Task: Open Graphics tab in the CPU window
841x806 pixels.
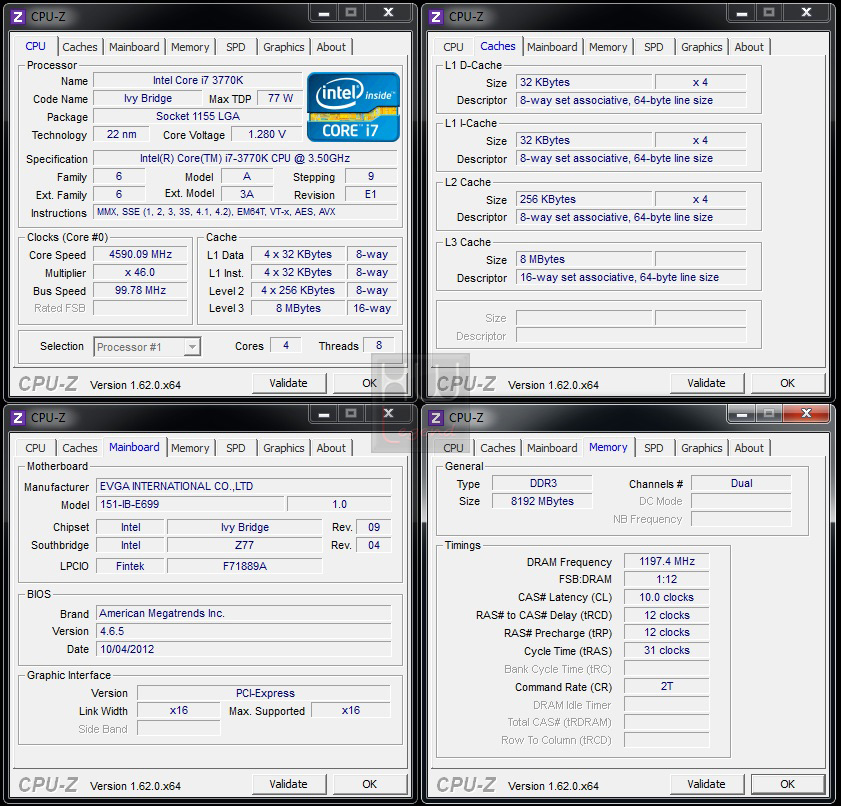Action: coord(284,47)
